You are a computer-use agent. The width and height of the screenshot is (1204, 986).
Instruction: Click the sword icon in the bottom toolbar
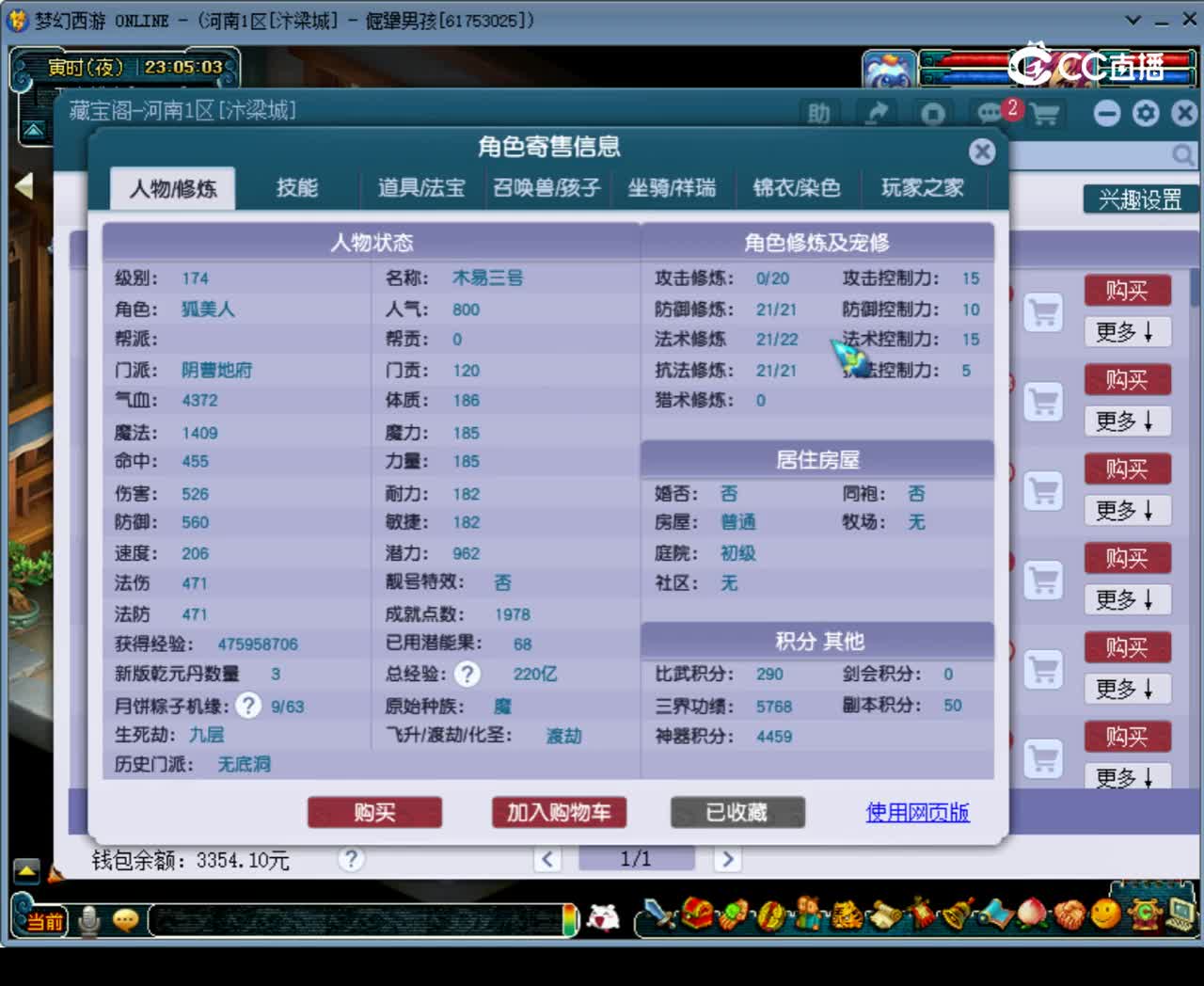coord(659,914)
